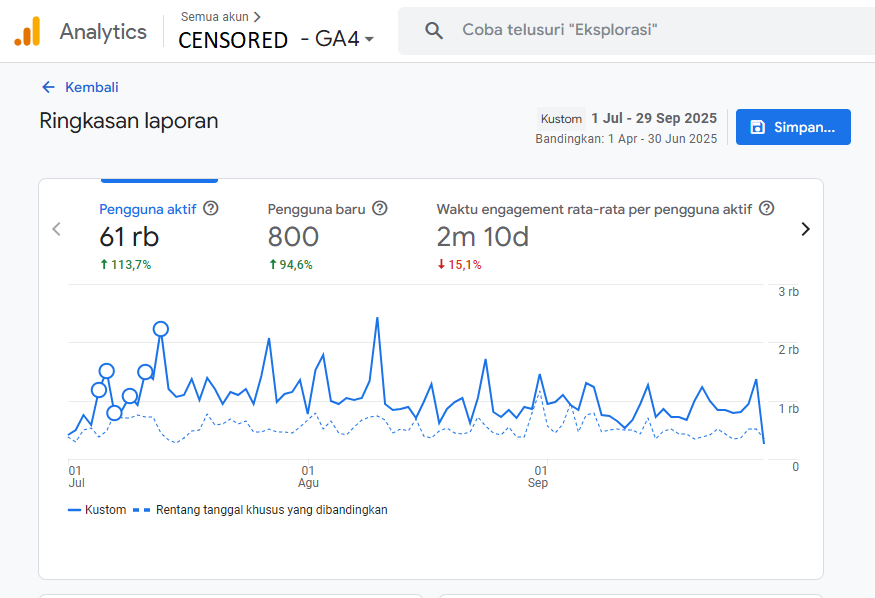Image resolution: width=875 pixels, height=598 pixels.
Task: Click the back arrow next to Kembali
Action: (x=48, y=87)
